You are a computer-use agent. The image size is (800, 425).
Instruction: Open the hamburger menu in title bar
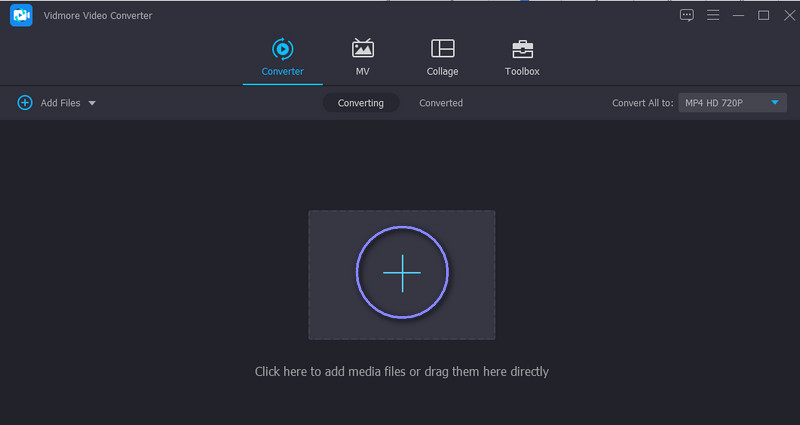pyautogui.click(x=713, y=15)
